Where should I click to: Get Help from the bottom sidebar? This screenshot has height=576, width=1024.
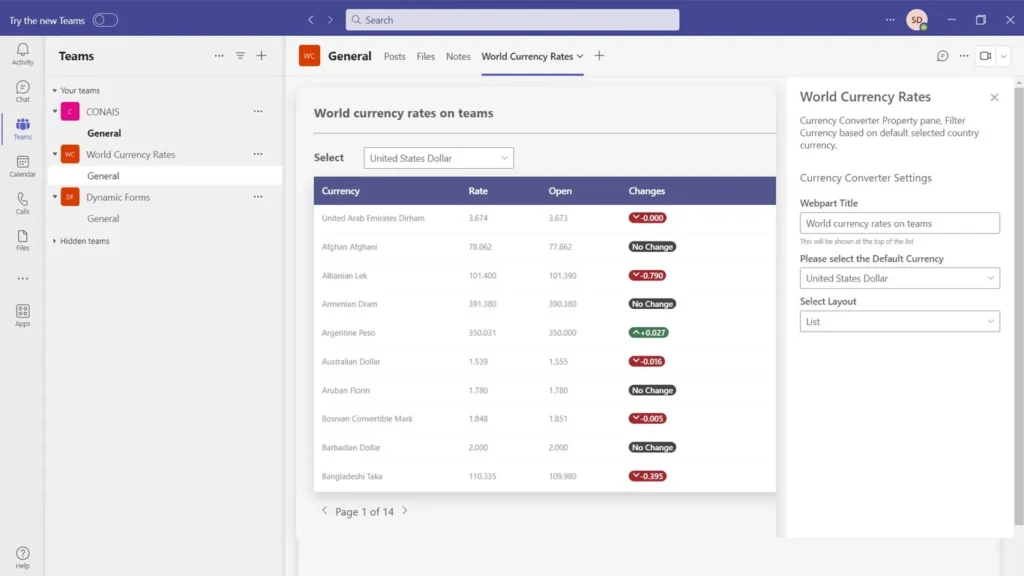pos(22,553)
